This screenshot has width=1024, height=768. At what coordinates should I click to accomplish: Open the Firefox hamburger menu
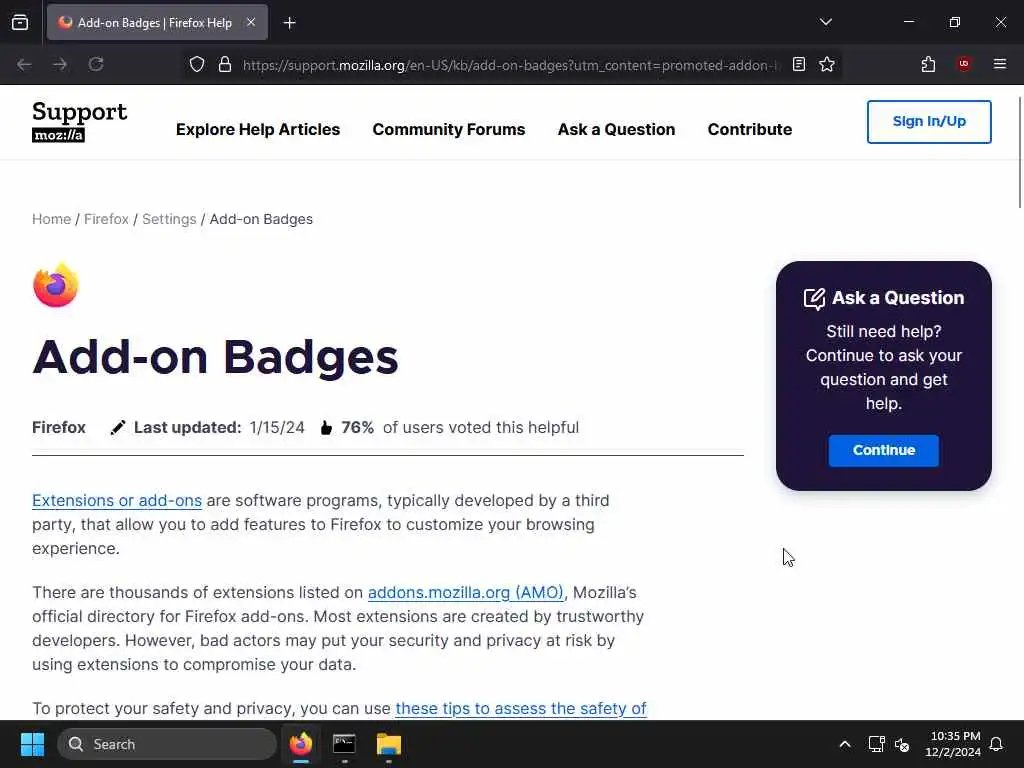(x=1000, y=64)
